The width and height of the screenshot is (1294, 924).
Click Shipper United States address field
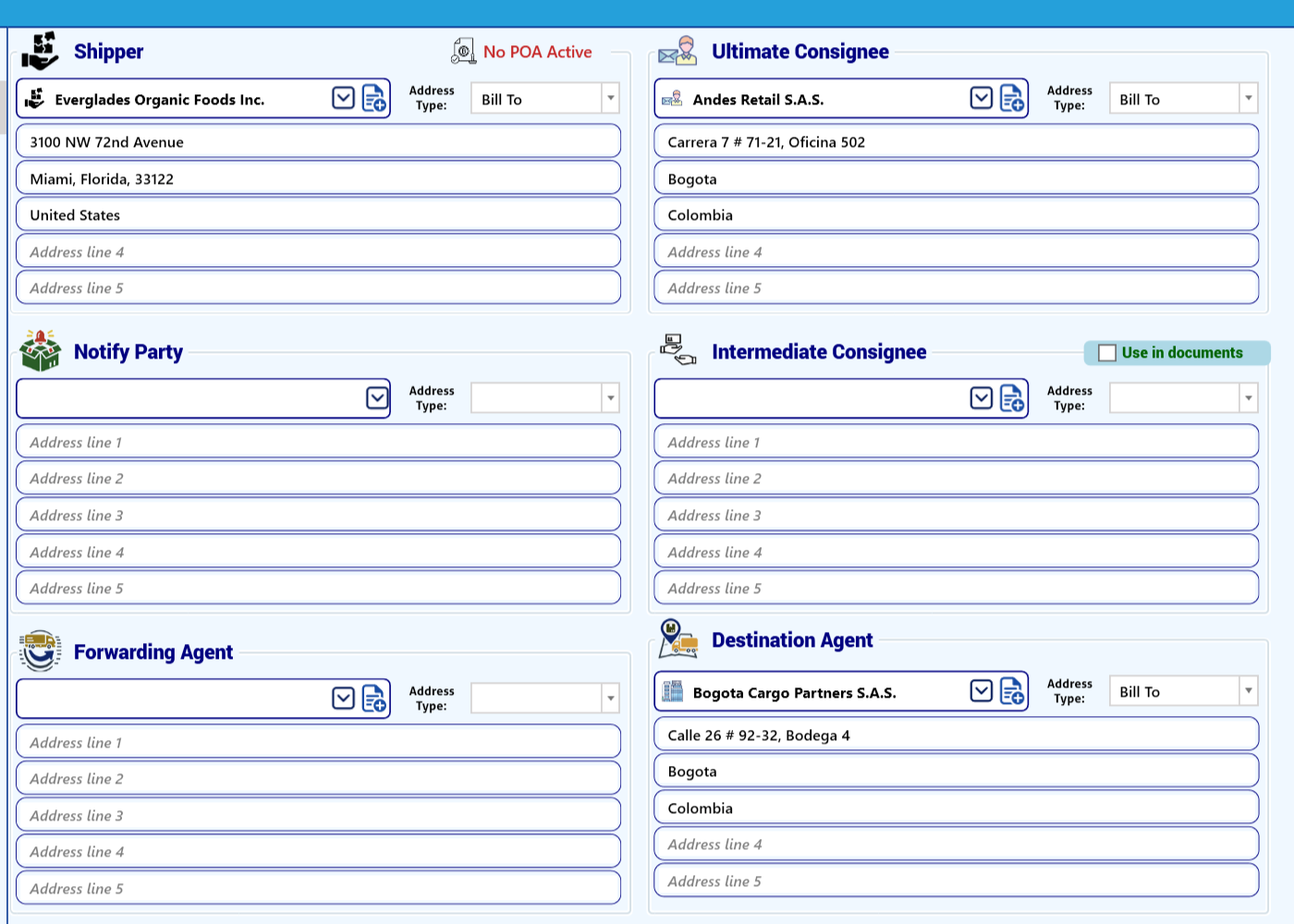(318, 214)
